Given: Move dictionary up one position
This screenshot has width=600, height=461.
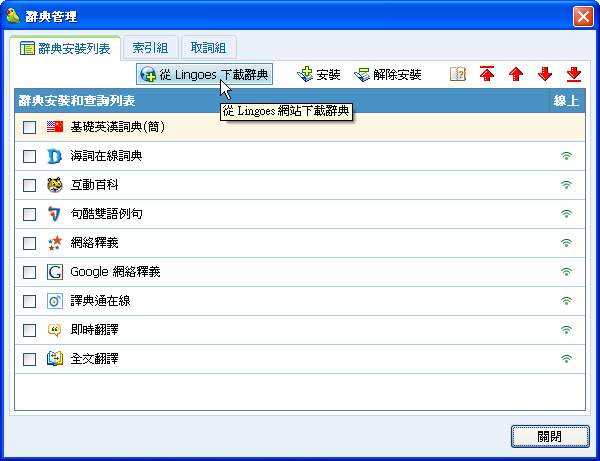Looking at the screenshot, I should tap(516, 74).
